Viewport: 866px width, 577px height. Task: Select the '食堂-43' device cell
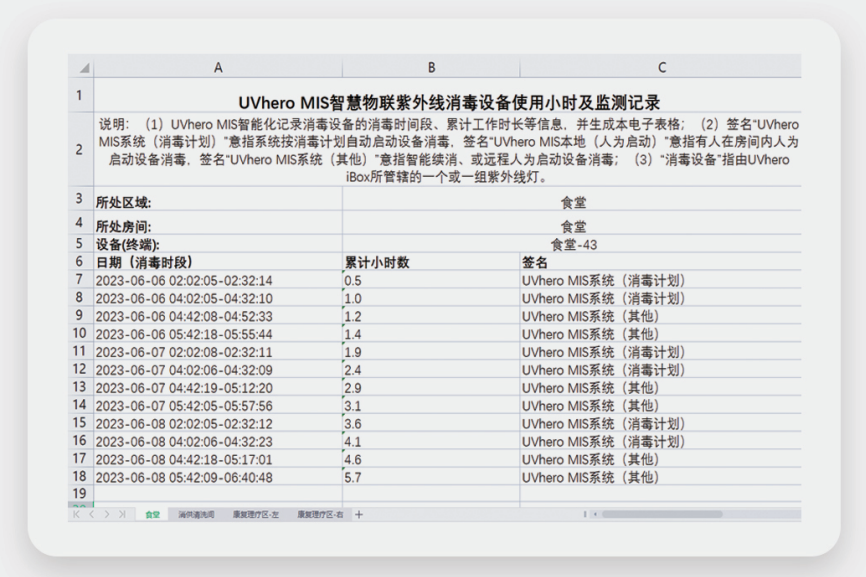[573, 244]
